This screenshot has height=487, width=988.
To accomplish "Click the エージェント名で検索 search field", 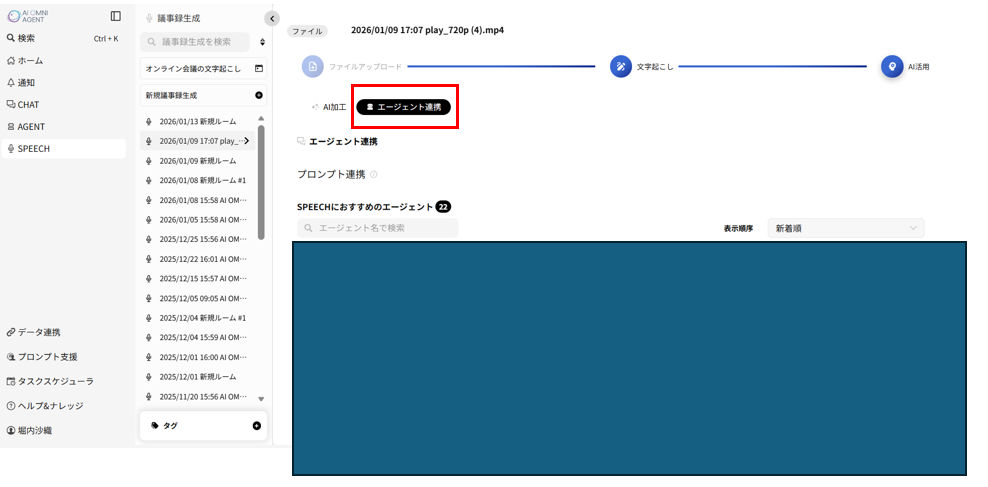I will 378,228.
